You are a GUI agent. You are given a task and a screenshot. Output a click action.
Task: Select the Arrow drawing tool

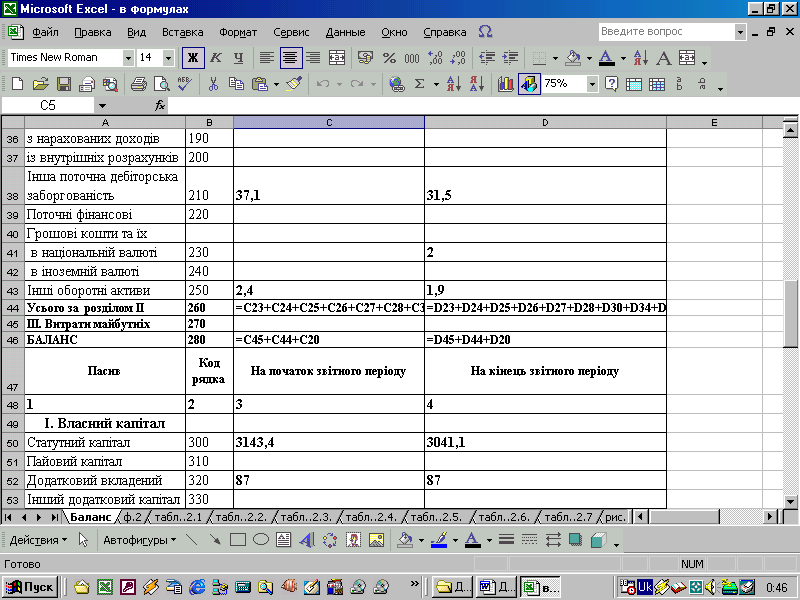pos(215,540)
